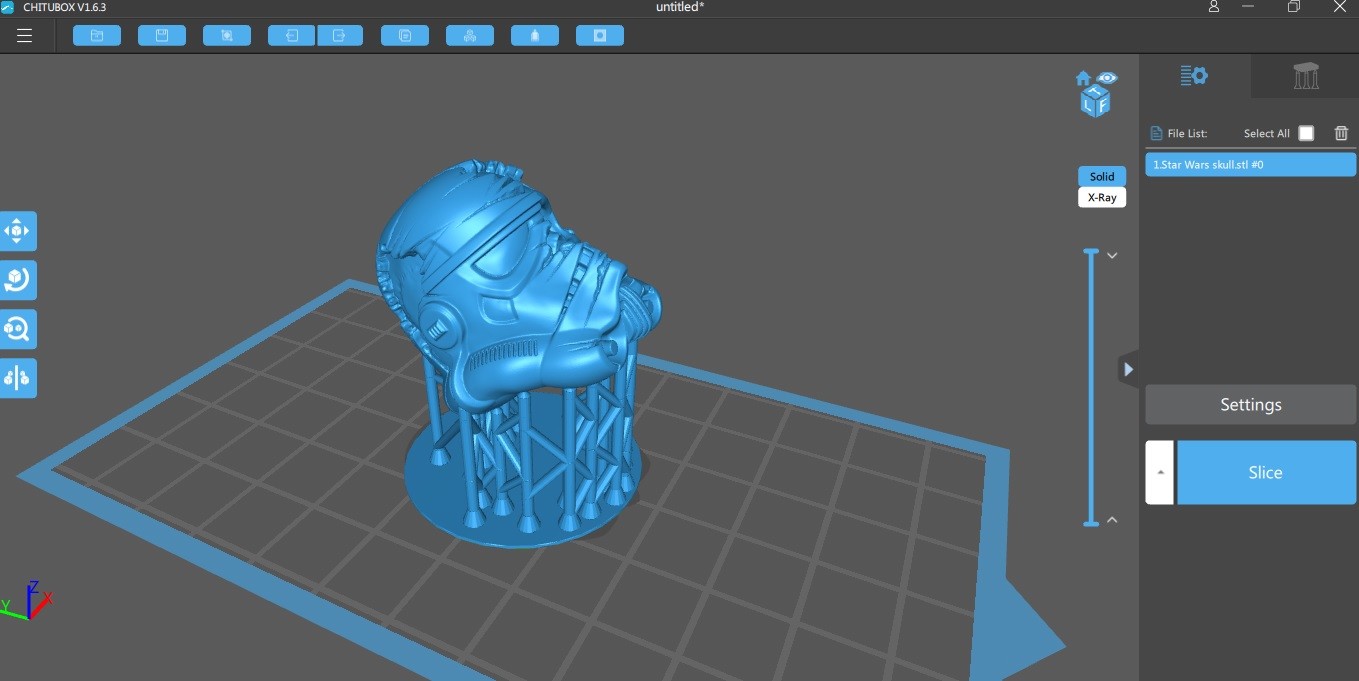Click the top face of view cube
Image resolution: width=1359 pixels, height=681 pixels.
(1095, 92)
